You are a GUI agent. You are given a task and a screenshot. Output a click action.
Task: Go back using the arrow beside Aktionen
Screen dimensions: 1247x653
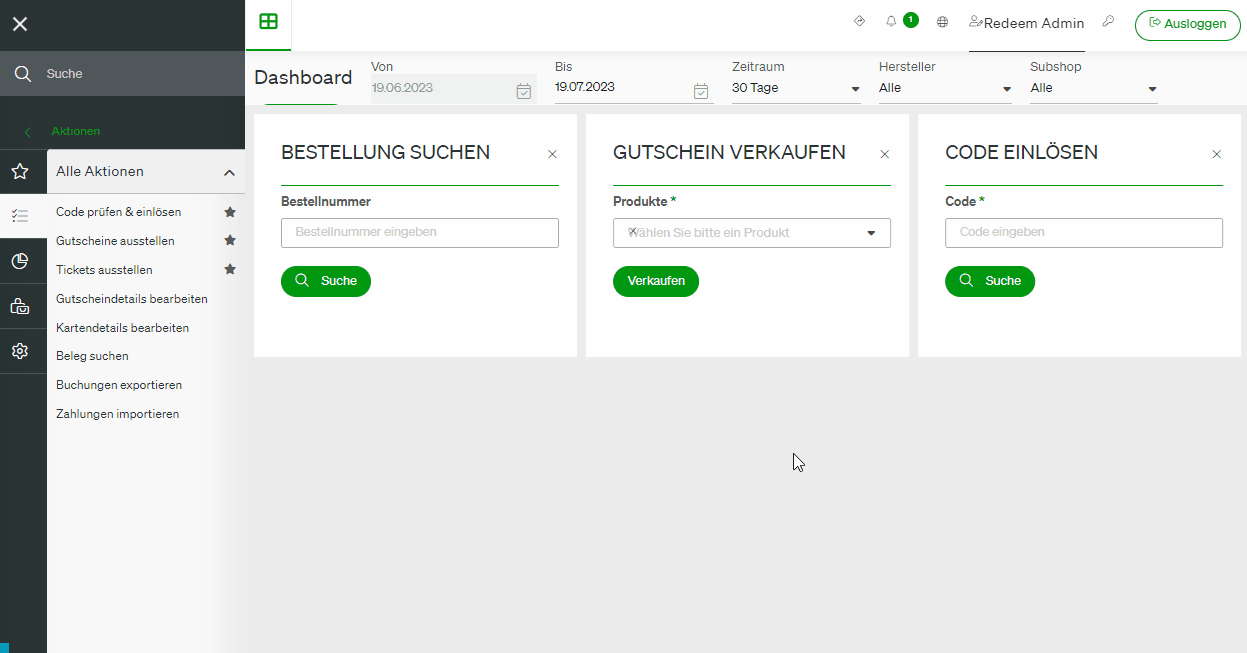27,132
